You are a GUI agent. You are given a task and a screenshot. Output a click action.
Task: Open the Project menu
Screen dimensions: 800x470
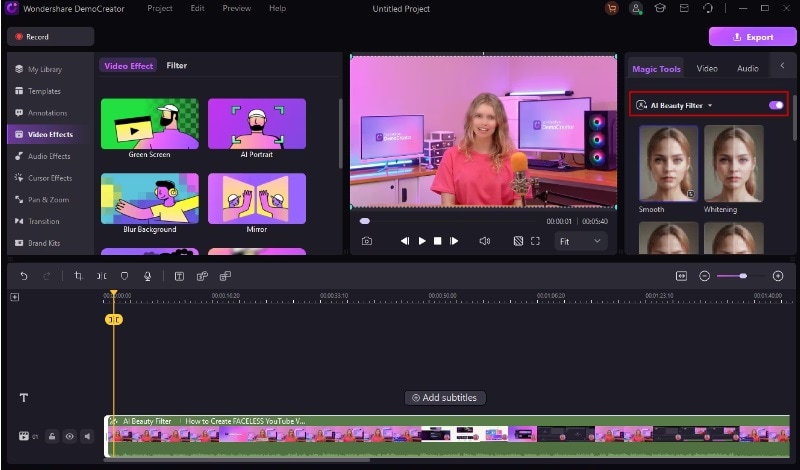tap(160, 8)
